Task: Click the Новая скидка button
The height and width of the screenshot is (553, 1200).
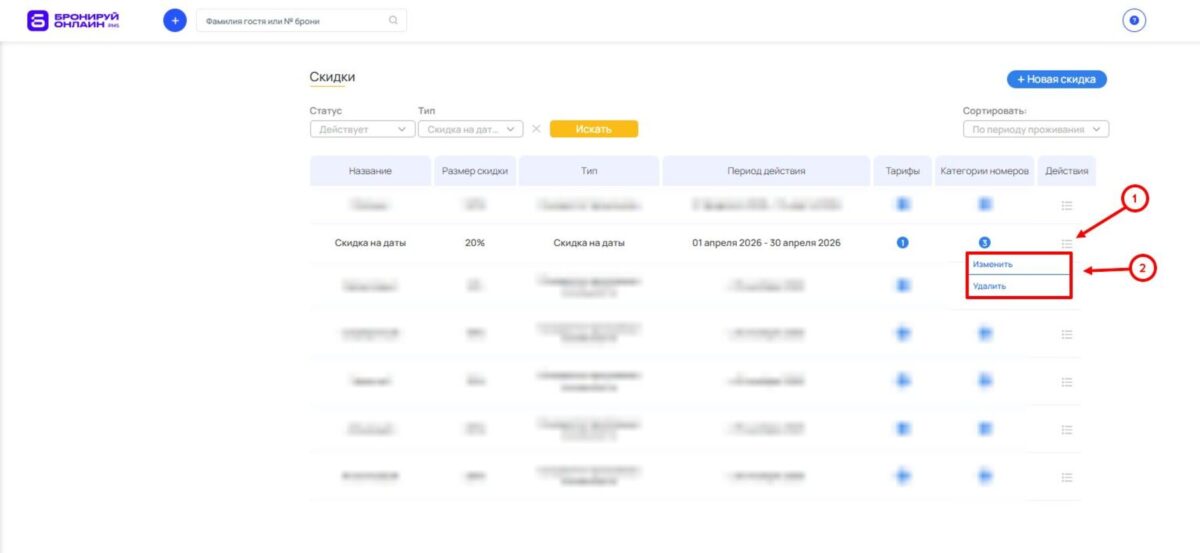Action: (x=1056, y=79)
